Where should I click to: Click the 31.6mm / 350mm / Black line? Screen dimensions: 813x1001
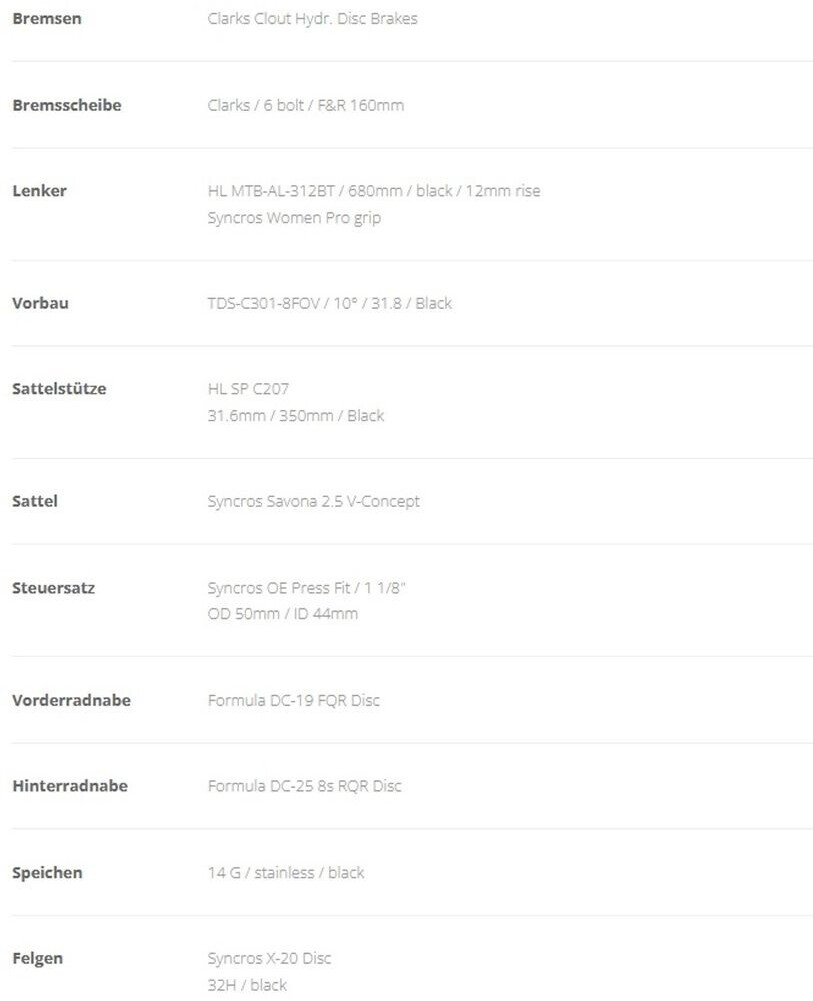(x=295, y=415)
